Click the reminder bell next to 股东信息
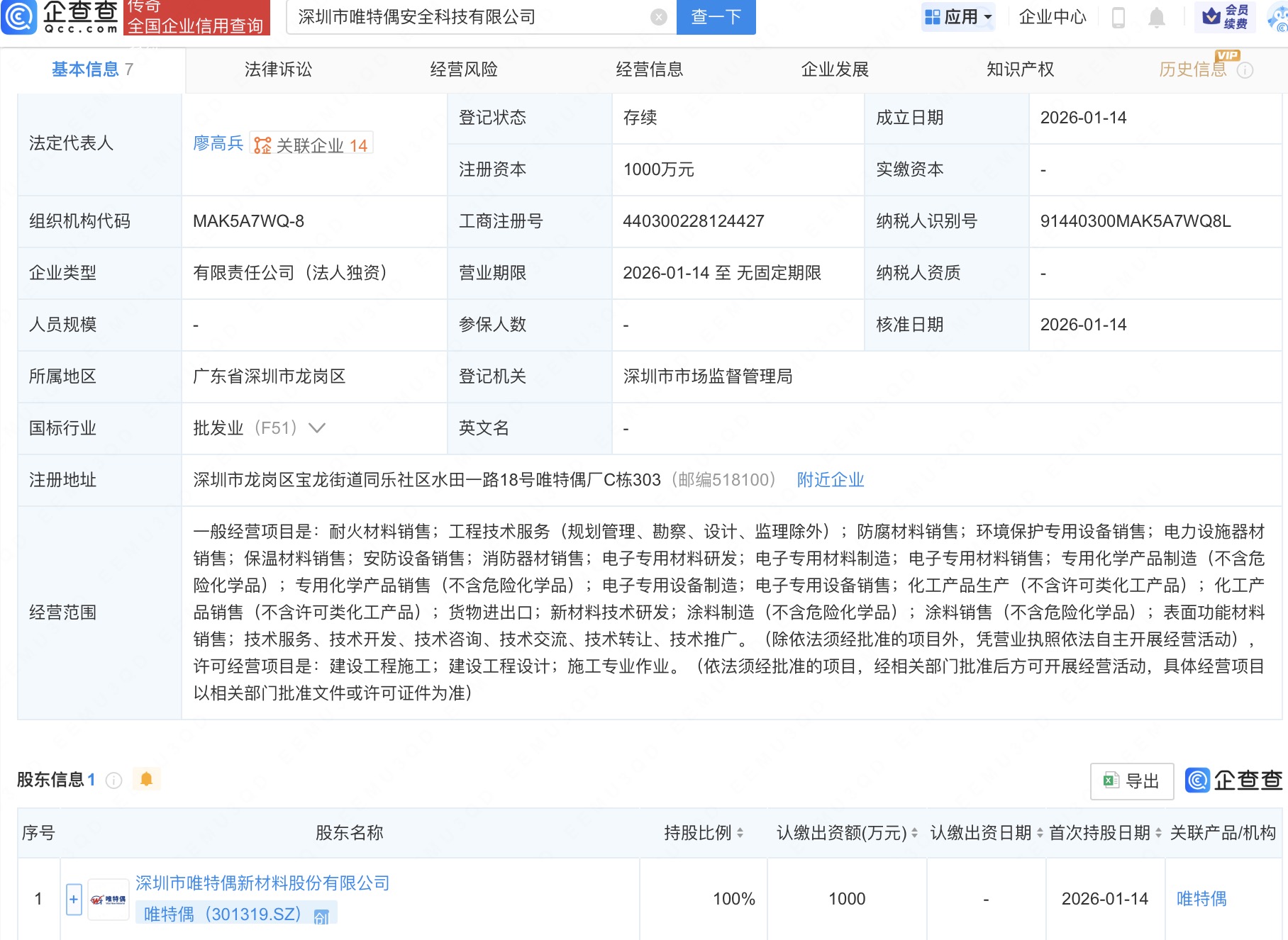The image size is (1288, 940). tap(147, 778)
